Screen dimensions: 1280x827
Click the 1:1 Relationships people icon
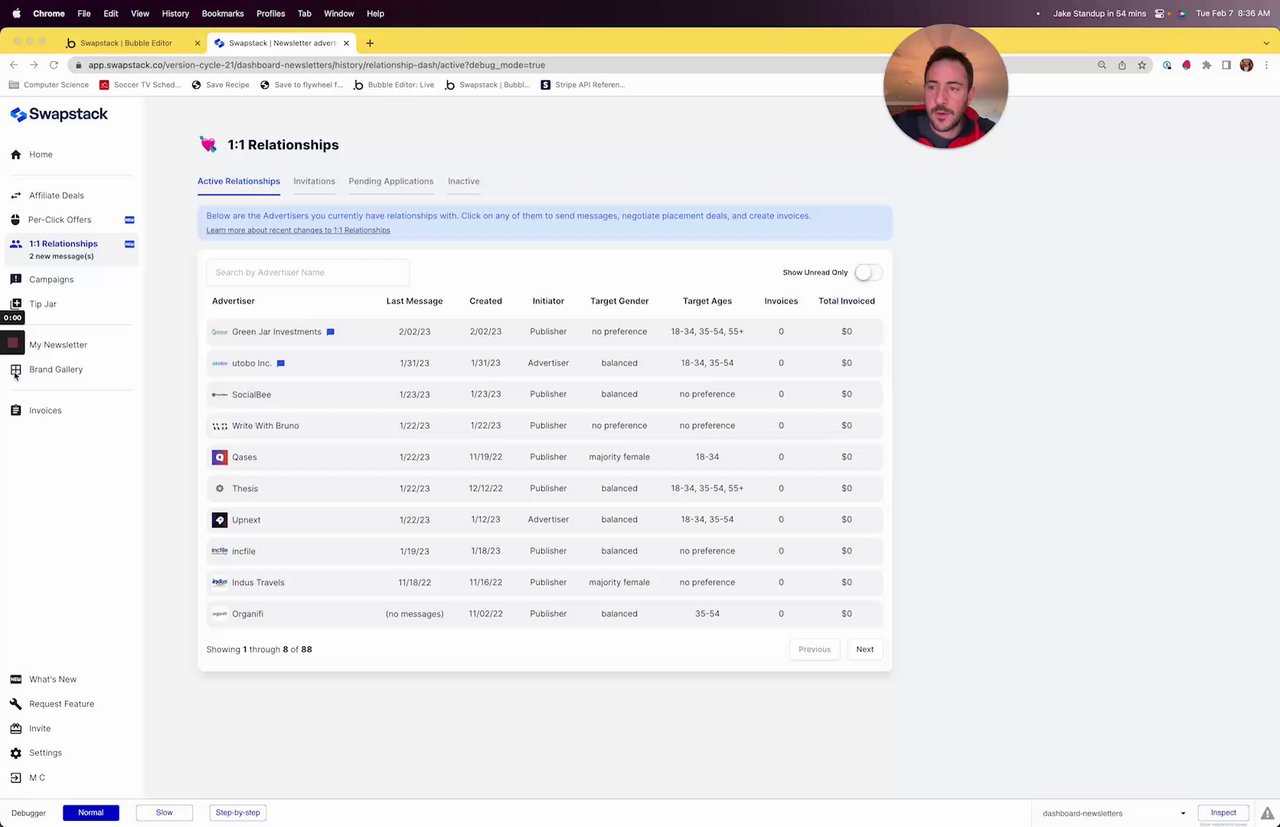[16, 244]
